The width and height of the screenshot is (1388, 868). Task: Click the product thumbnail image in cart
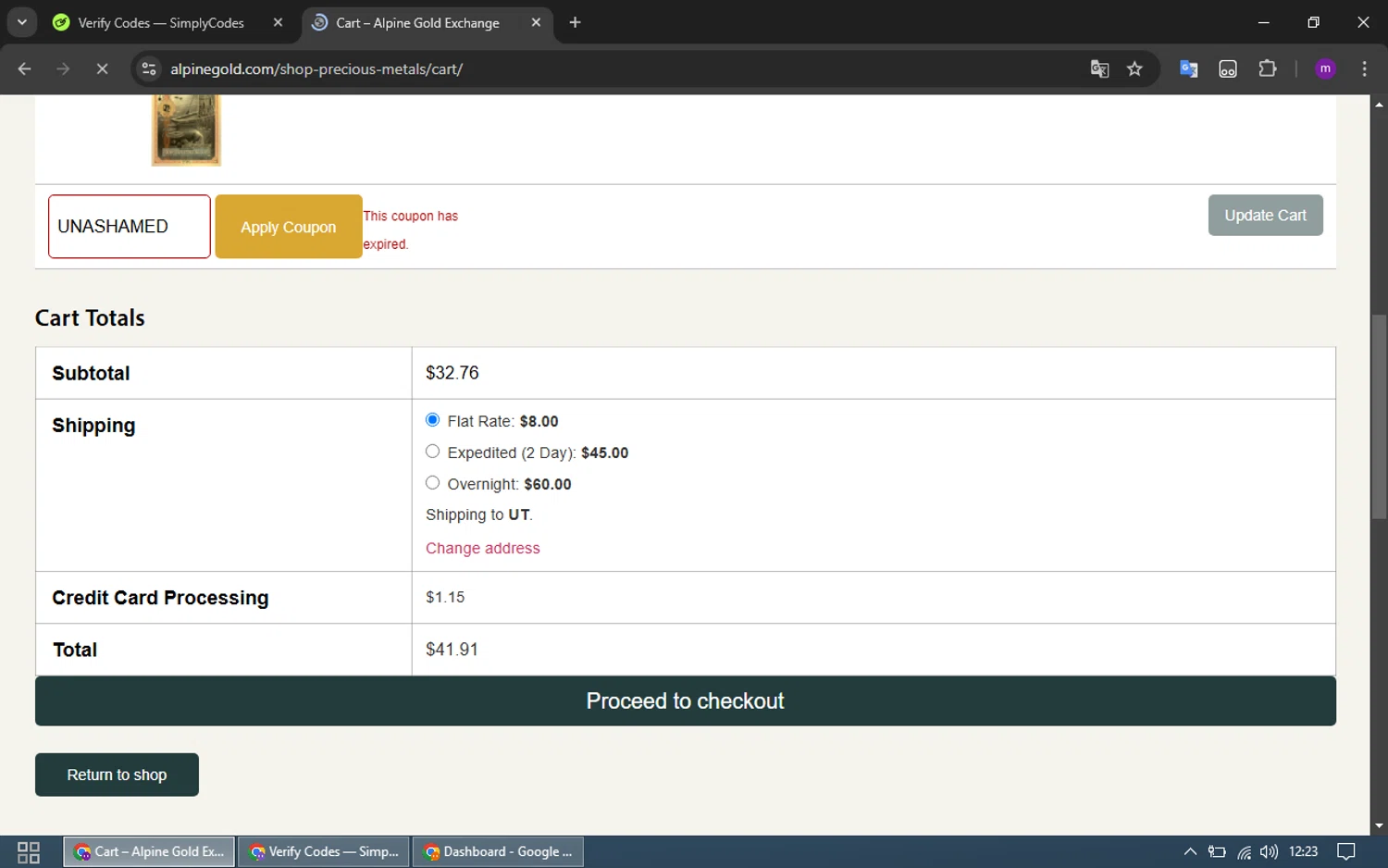point(186,130)
